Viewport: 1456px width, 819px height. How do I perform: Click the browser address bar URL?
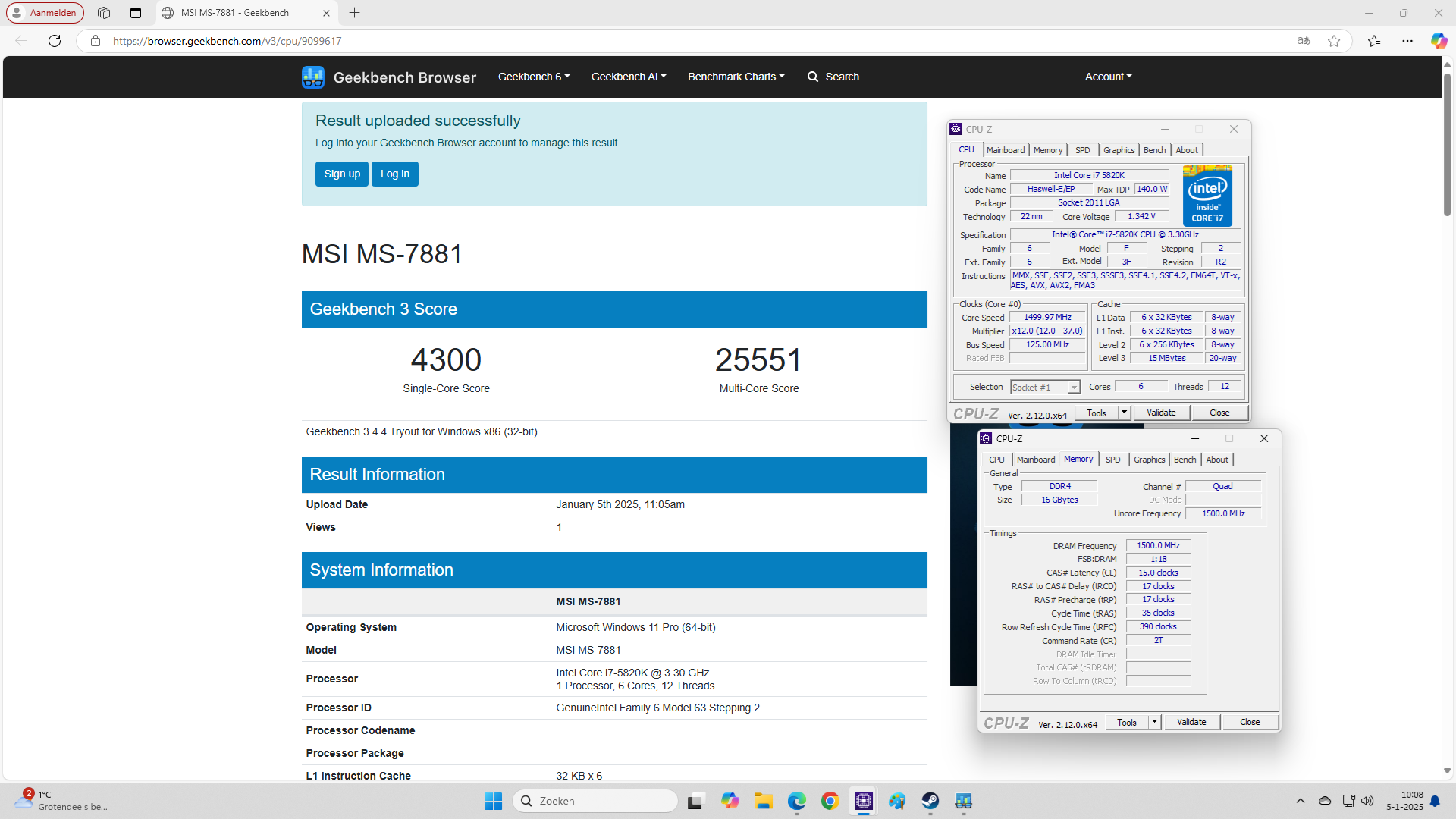click(x=227, y=41)
